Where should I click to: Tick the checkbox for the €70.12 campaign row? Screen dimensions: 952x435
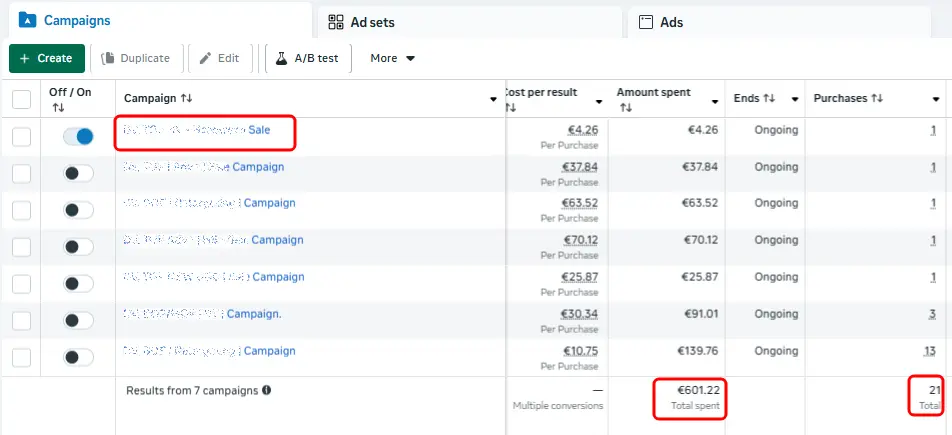[x=21, y=247]
